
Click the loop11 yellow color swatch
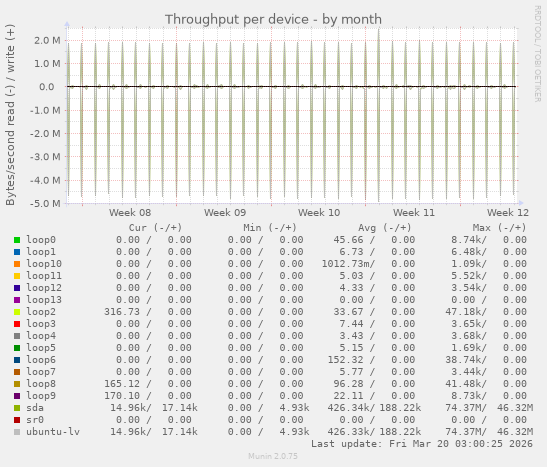click(x=17, y=276)
